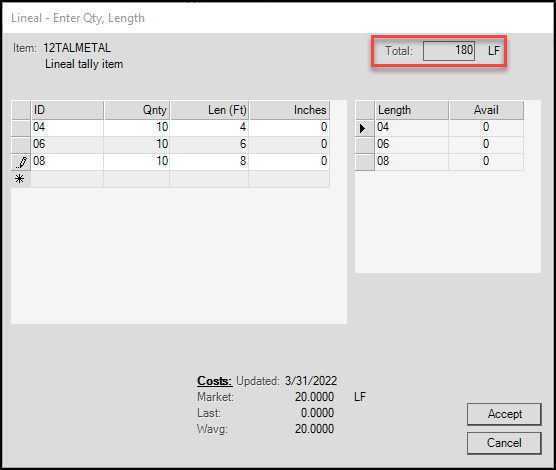Select Avail cell for Length 04
This screenshot has width=556, height=470.
tap(486, 128)
